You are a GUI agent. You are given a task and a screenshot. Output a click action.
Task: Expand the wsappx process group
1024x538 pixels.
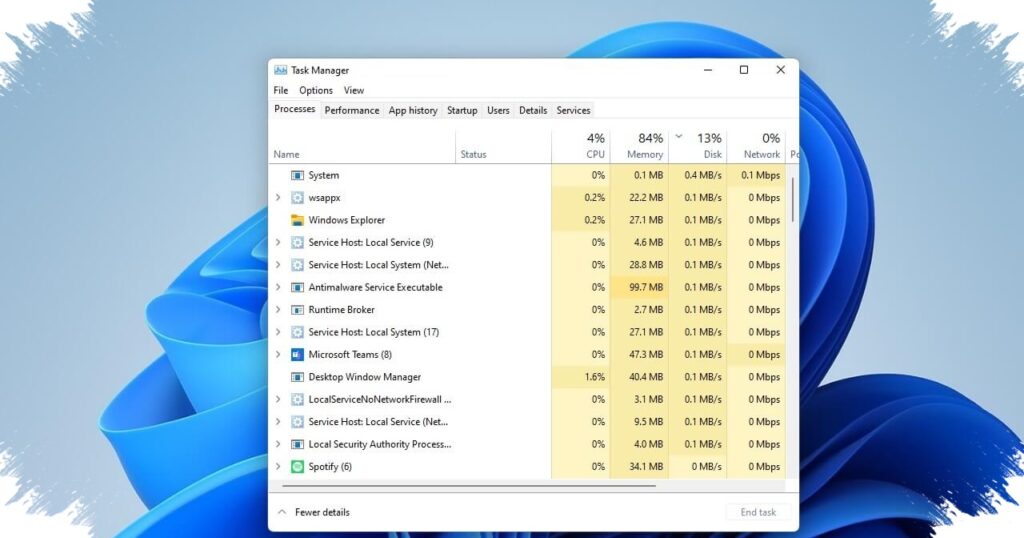(x=278, y=197)
